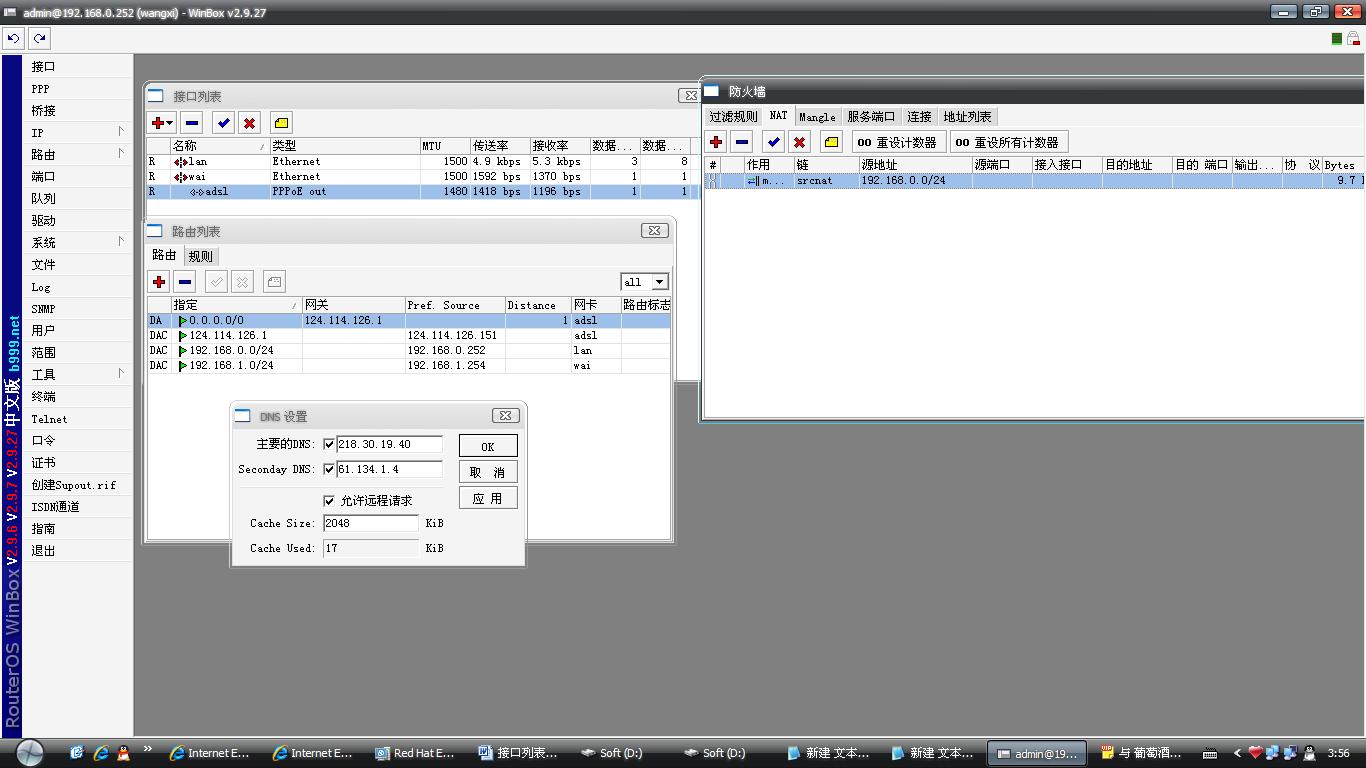1366x768 pixels.
Task: Click green status indicator in WinBox toolbar
Action: coord(1337,38)
